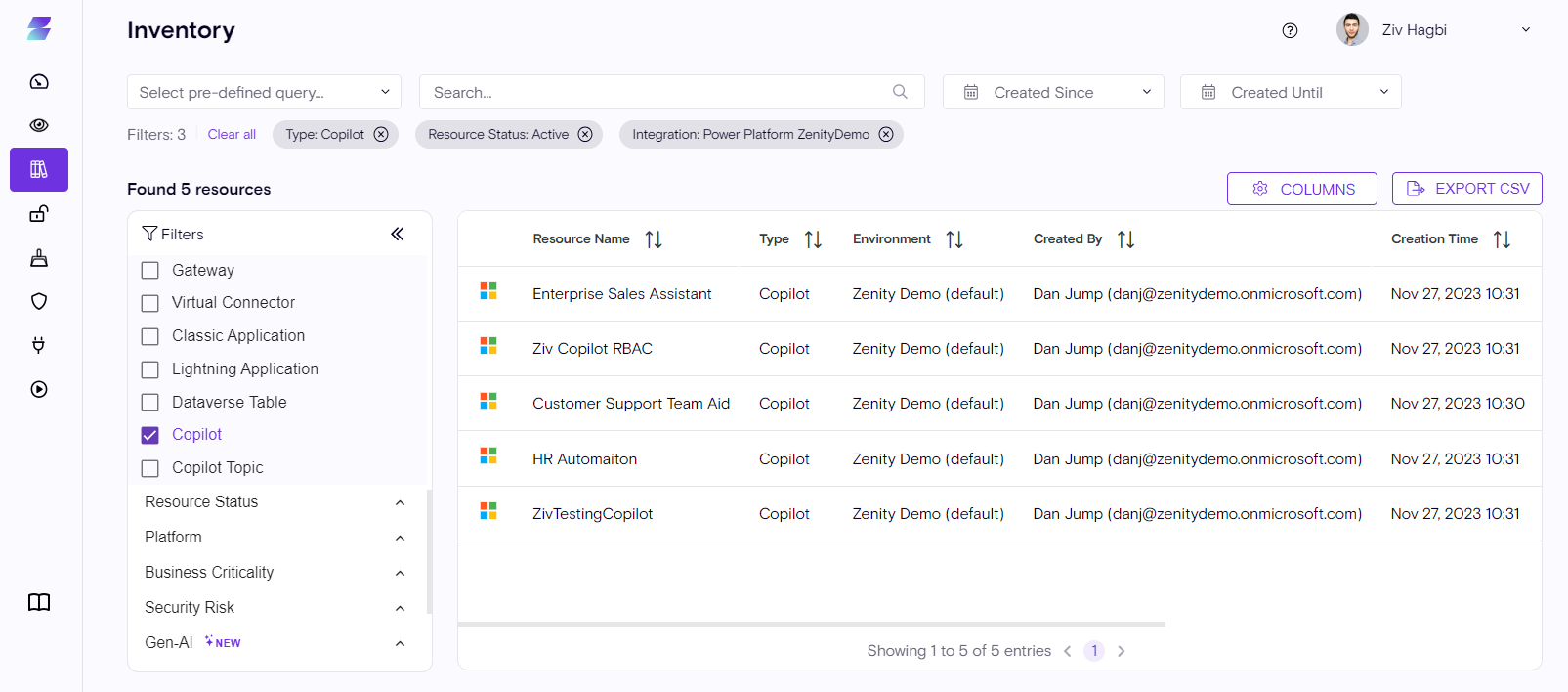Click the eye visibility icon in sidebar

(39, 125)
